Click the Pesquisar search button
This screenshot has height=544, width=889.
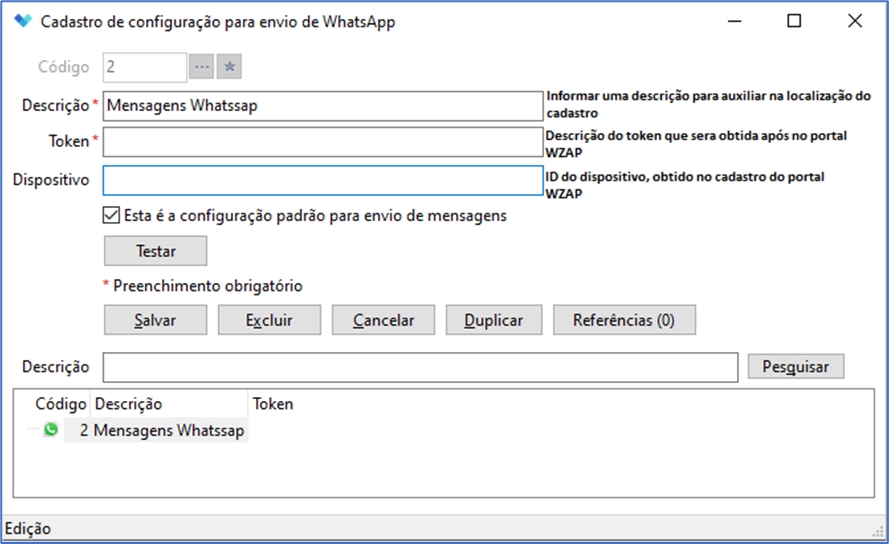click(x=795, y=367)
